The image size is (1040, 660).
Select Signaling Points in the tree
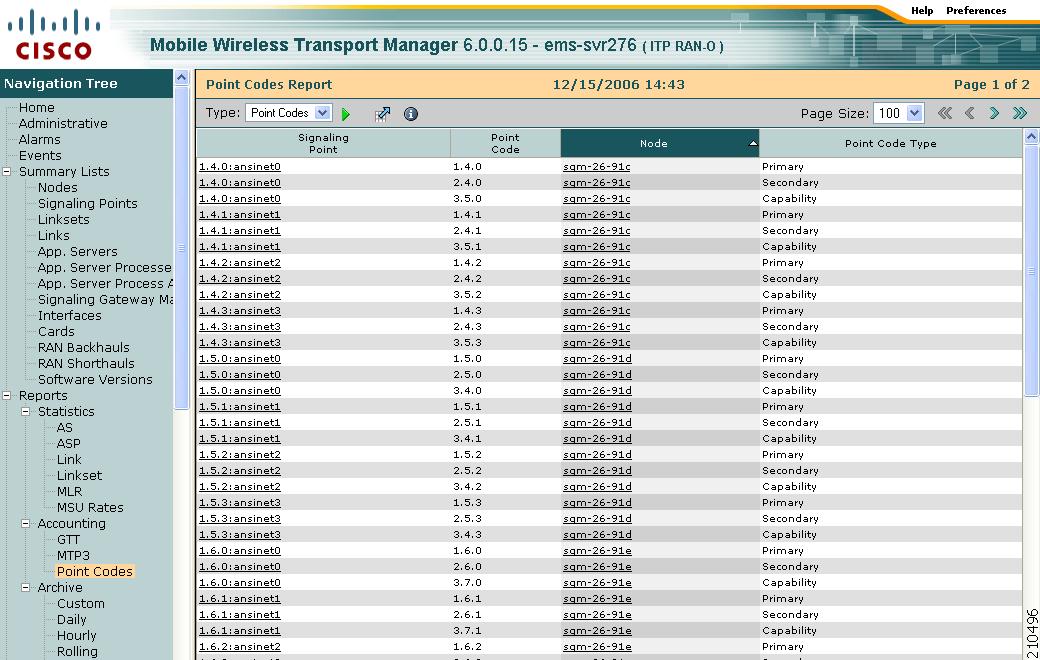(88, 204)
